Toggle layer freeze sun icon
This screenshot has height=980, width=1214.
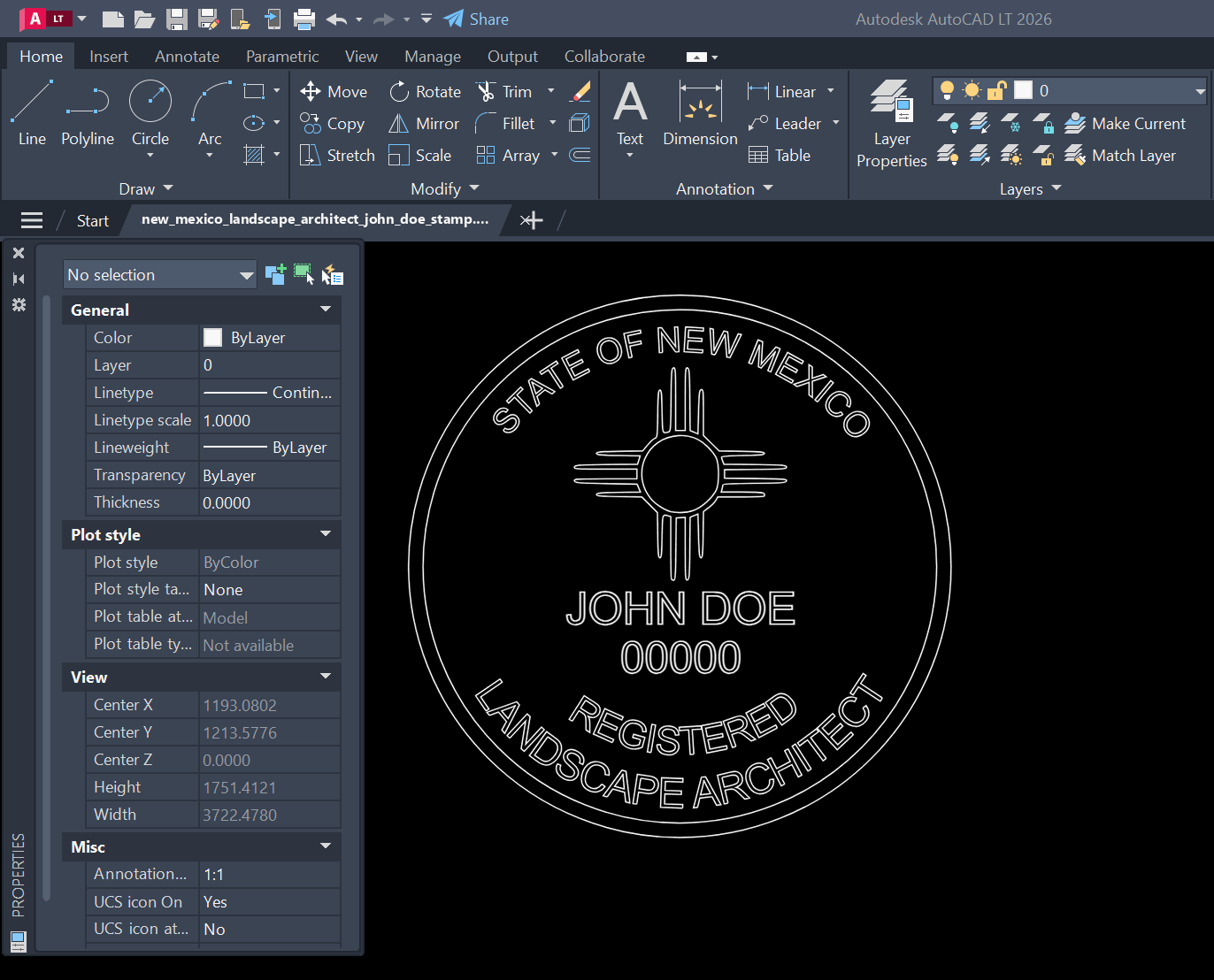coord(972,90)
